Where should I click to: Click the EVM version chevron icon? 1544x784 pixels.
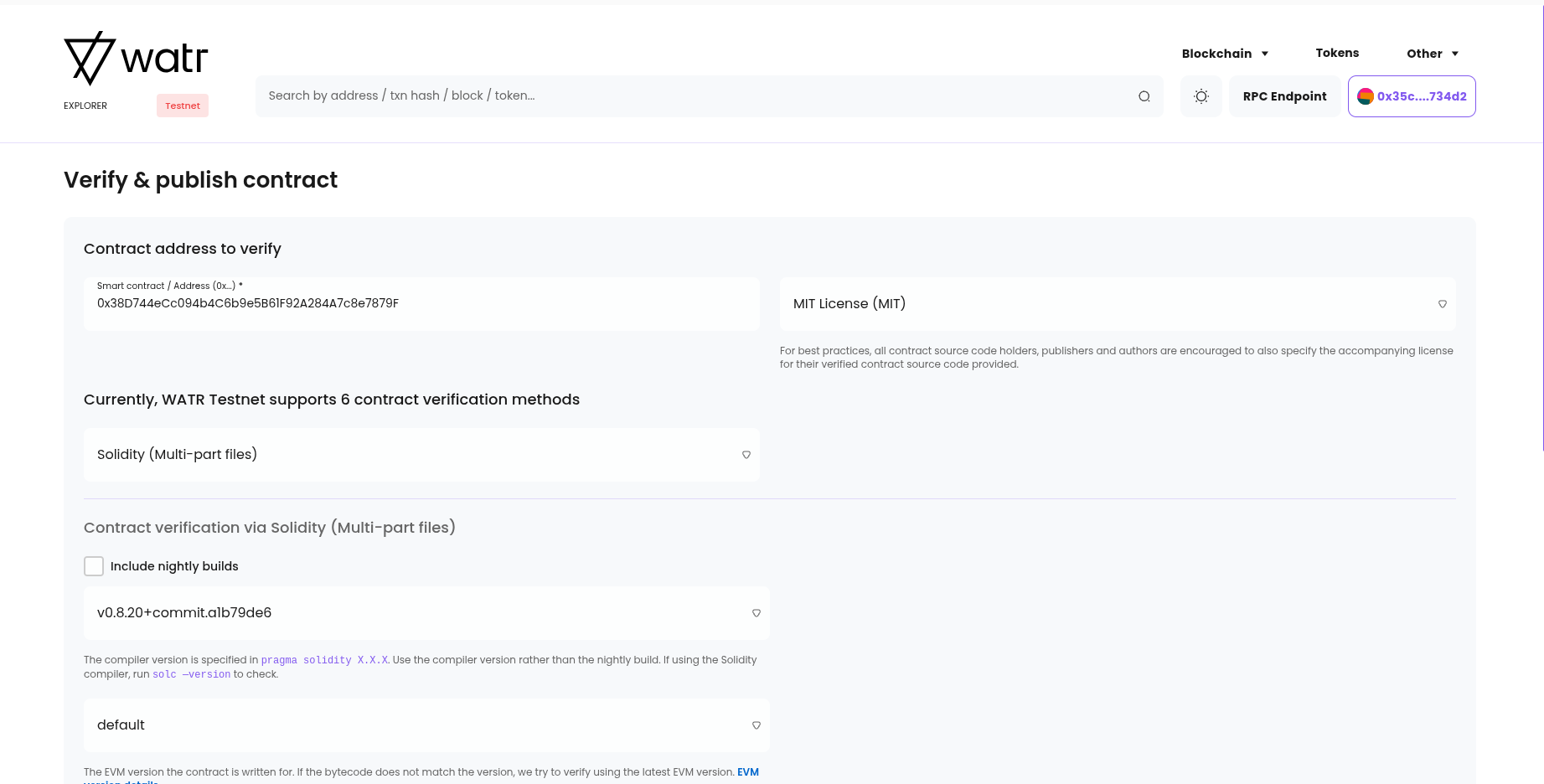(x=756, y=725)
